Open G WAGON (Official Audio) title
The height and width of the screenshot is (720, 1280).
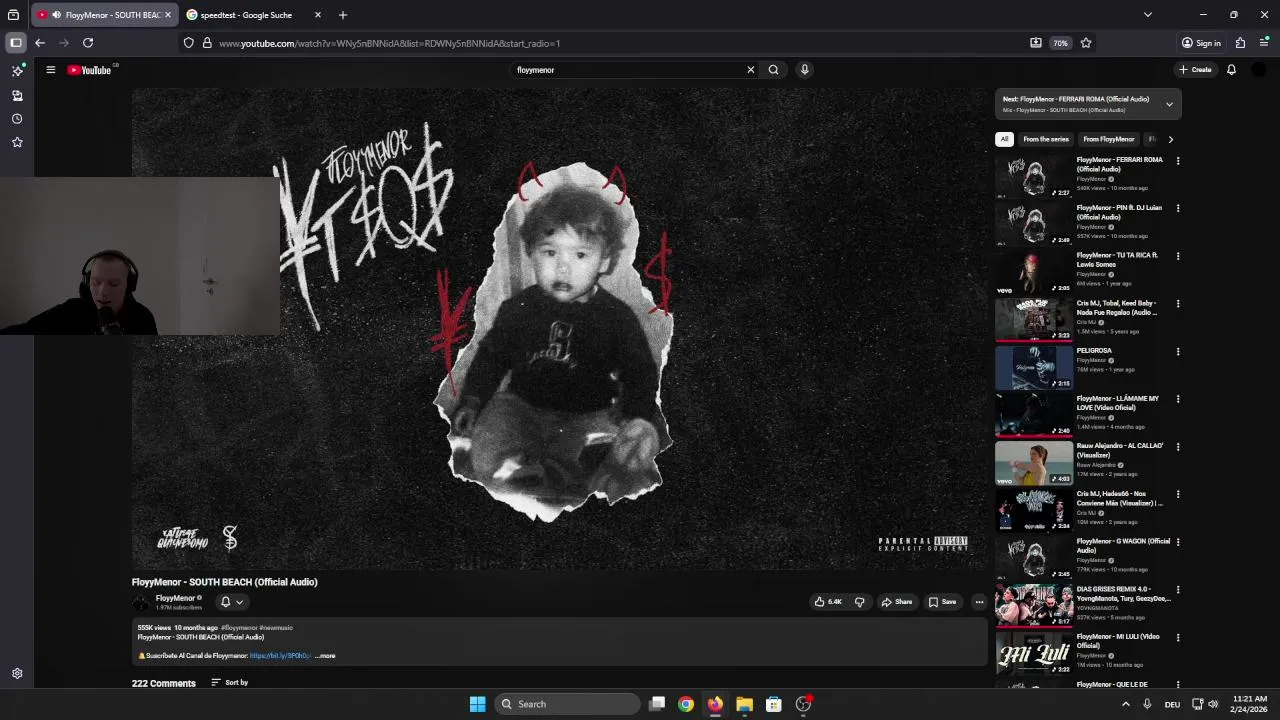(1123, 546)
